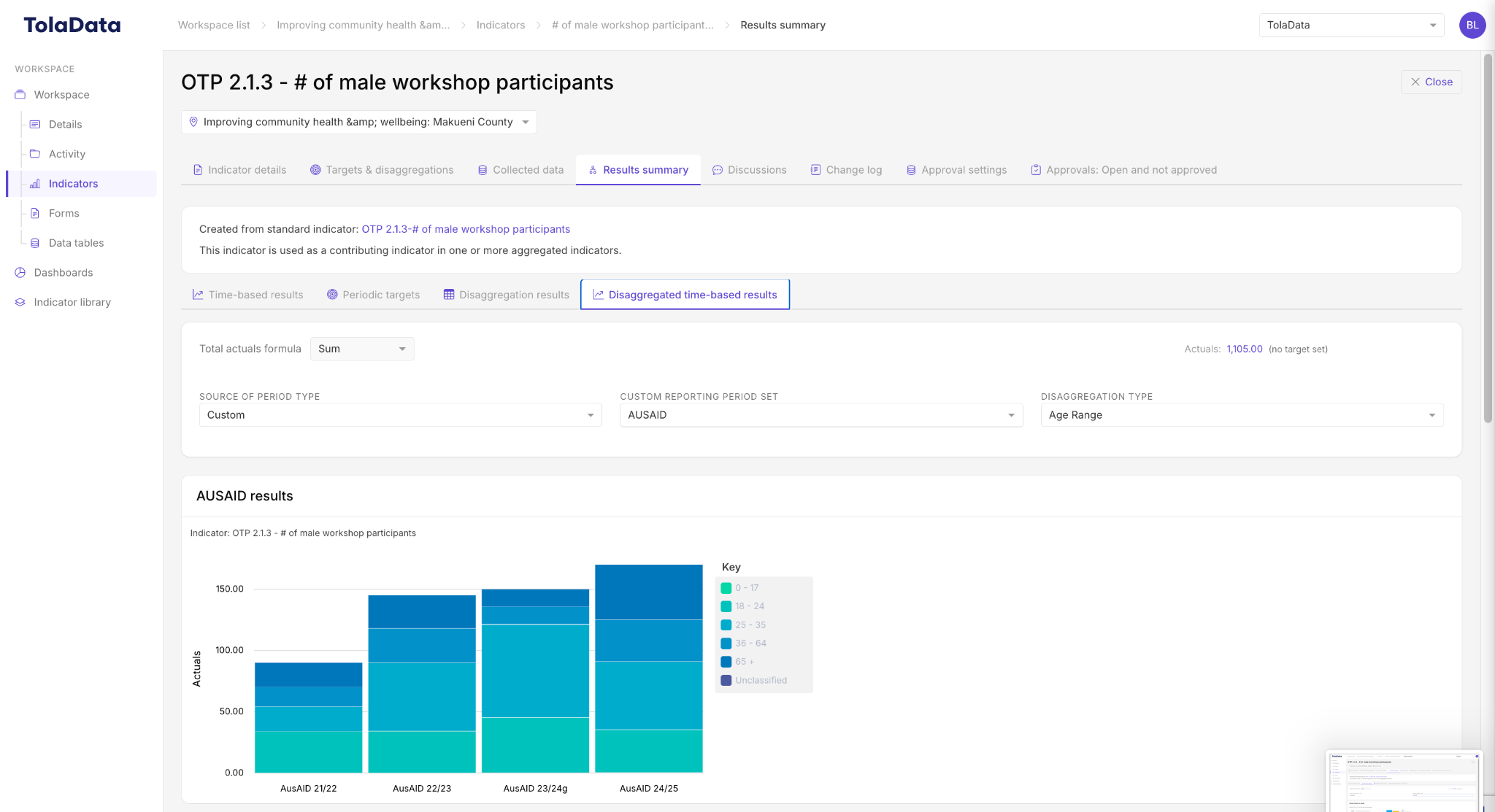Toggle the 36 - 64 legend series
The height and width of the screenshot is (812, 1495).
(x=744, y=643)
